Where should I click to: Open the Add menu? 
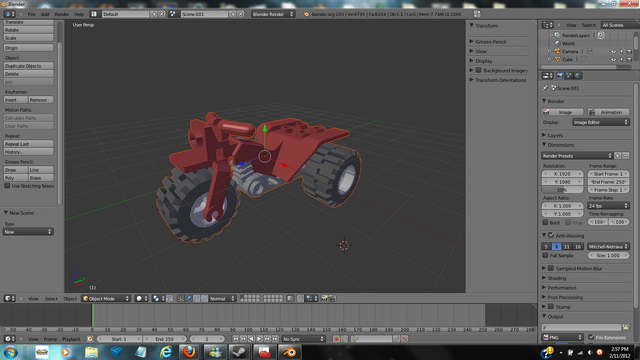tap(45, 14)
